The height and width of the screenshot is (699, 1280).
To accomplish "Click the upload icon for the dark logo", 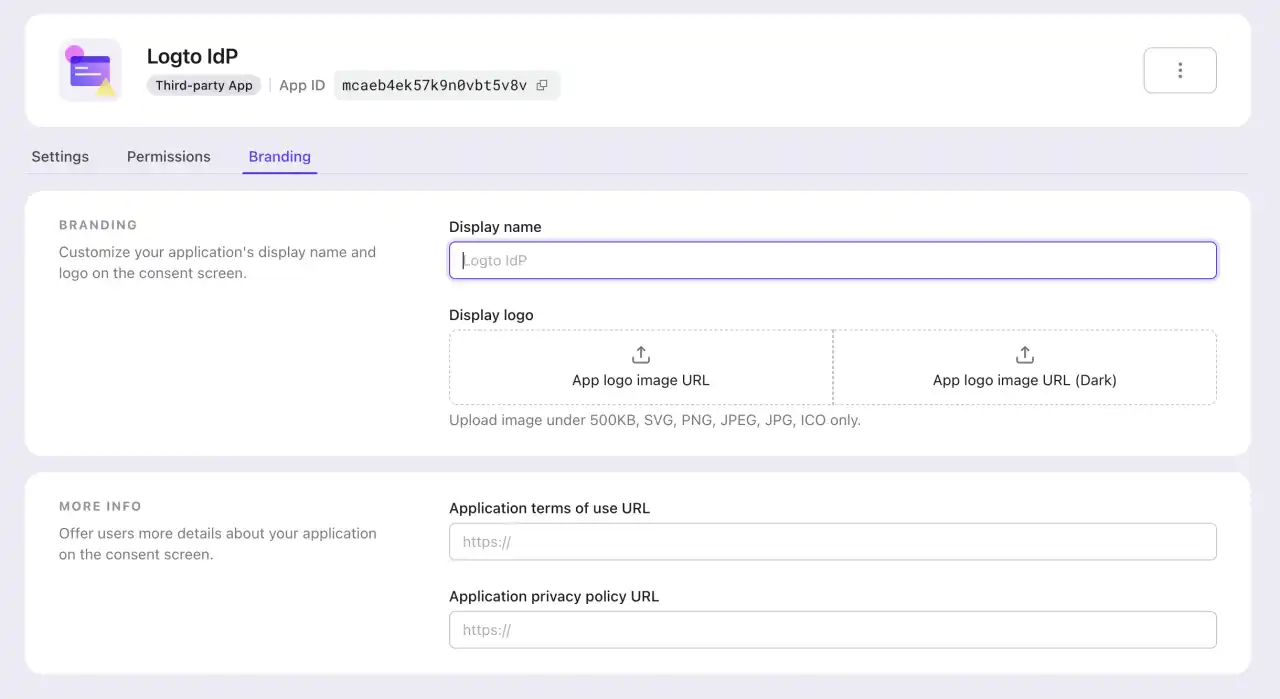I will 1024,354.
